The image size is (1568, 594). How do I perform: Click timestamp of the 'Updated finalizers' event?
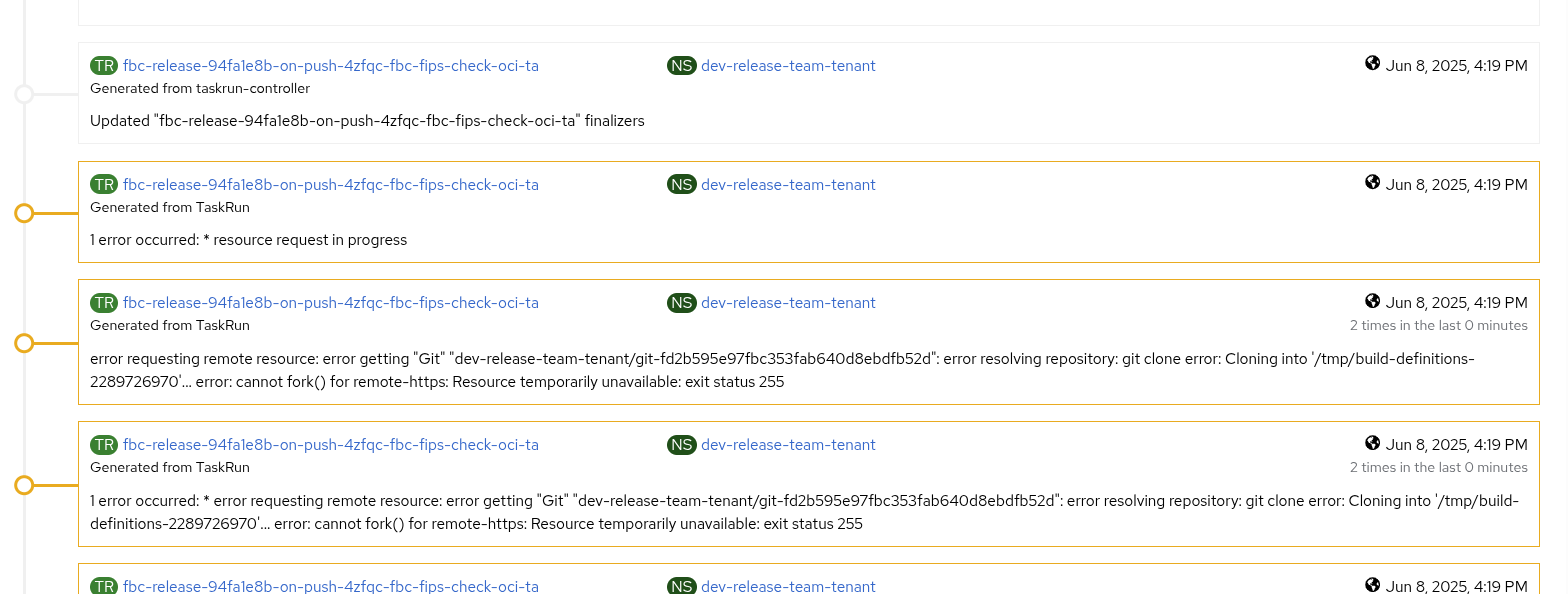click(x=1456, y=66)
